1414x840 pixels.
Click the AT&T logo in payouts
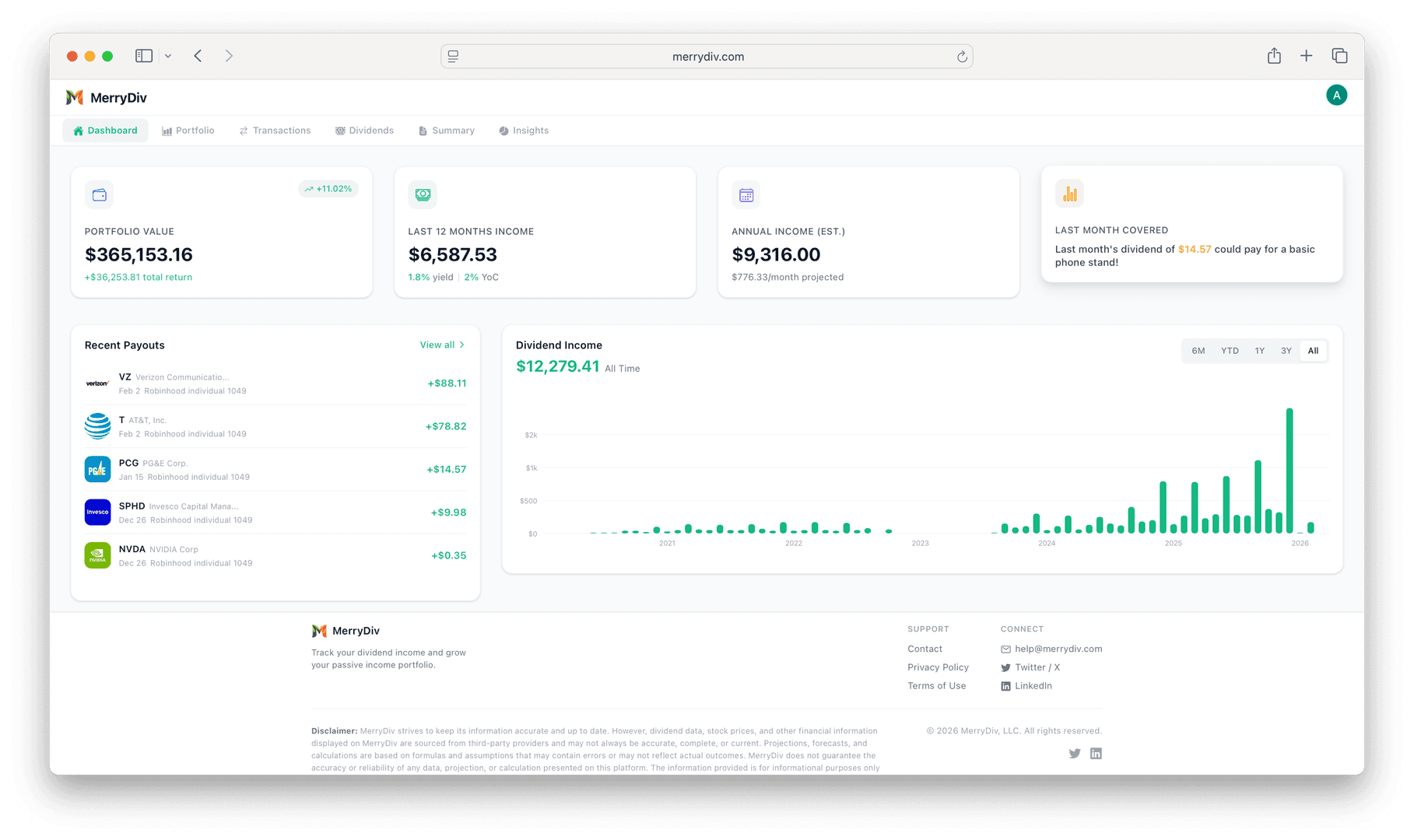pos(97,426)
